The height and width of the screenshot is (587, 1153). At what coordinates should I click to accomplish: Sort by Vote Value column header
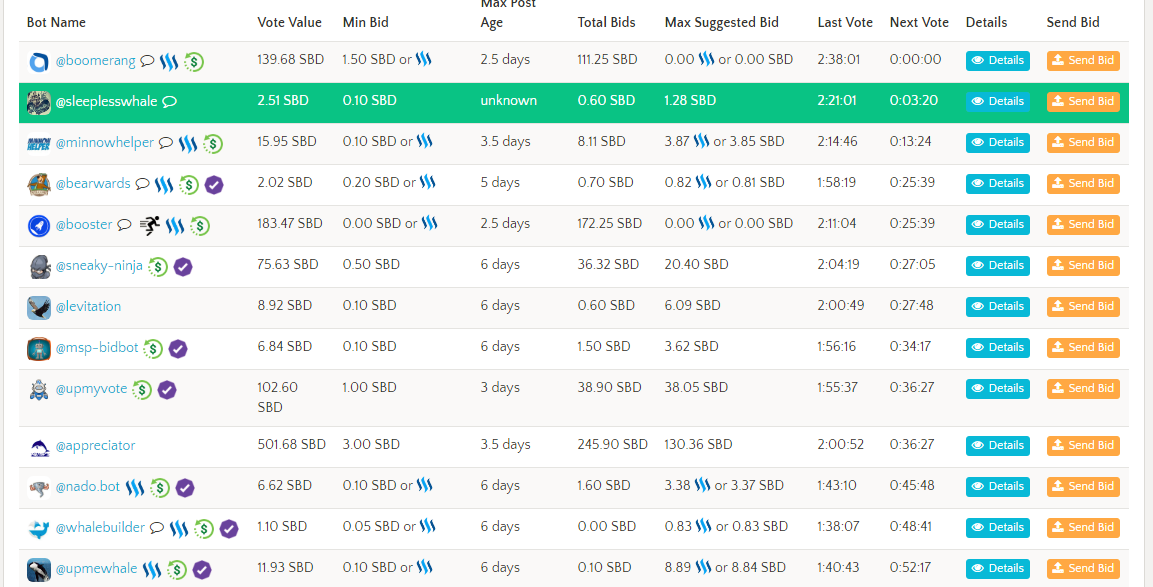pos(290,22)
